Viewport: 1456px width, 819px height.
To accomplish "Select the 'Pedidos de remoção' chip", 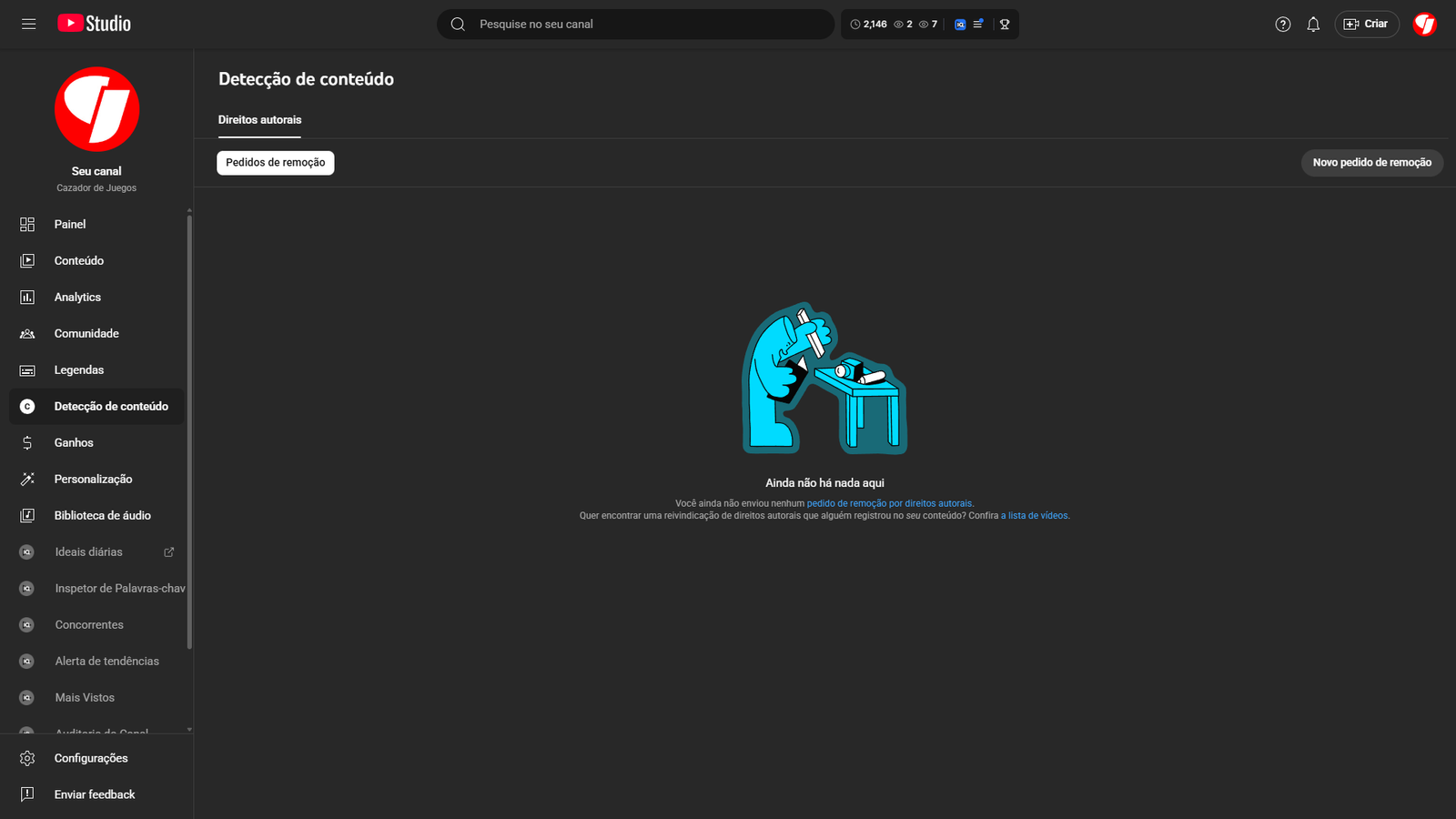I will [x=276, y=163].
